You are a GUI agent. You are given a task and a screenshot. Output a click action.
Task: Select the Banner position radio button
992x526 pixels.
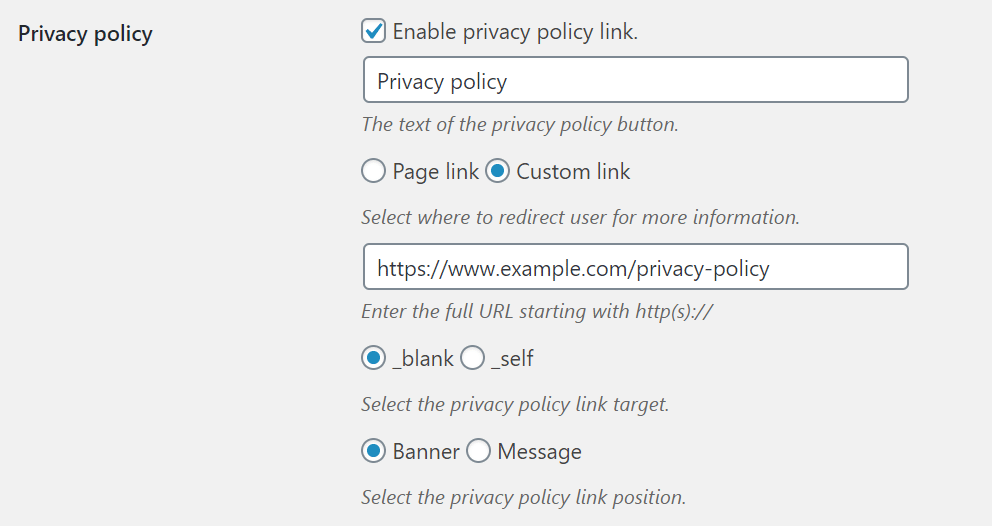[x=373, y=451]
